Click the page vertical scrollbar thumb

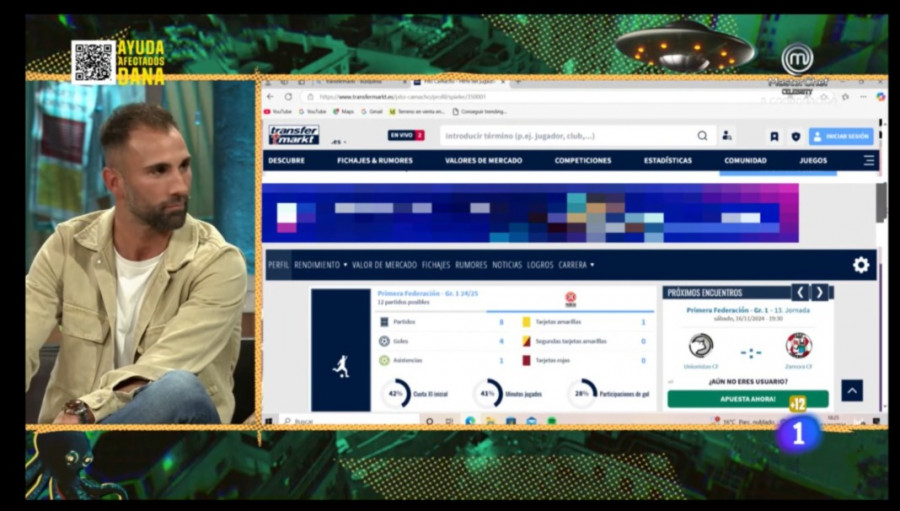pos(881,202)
